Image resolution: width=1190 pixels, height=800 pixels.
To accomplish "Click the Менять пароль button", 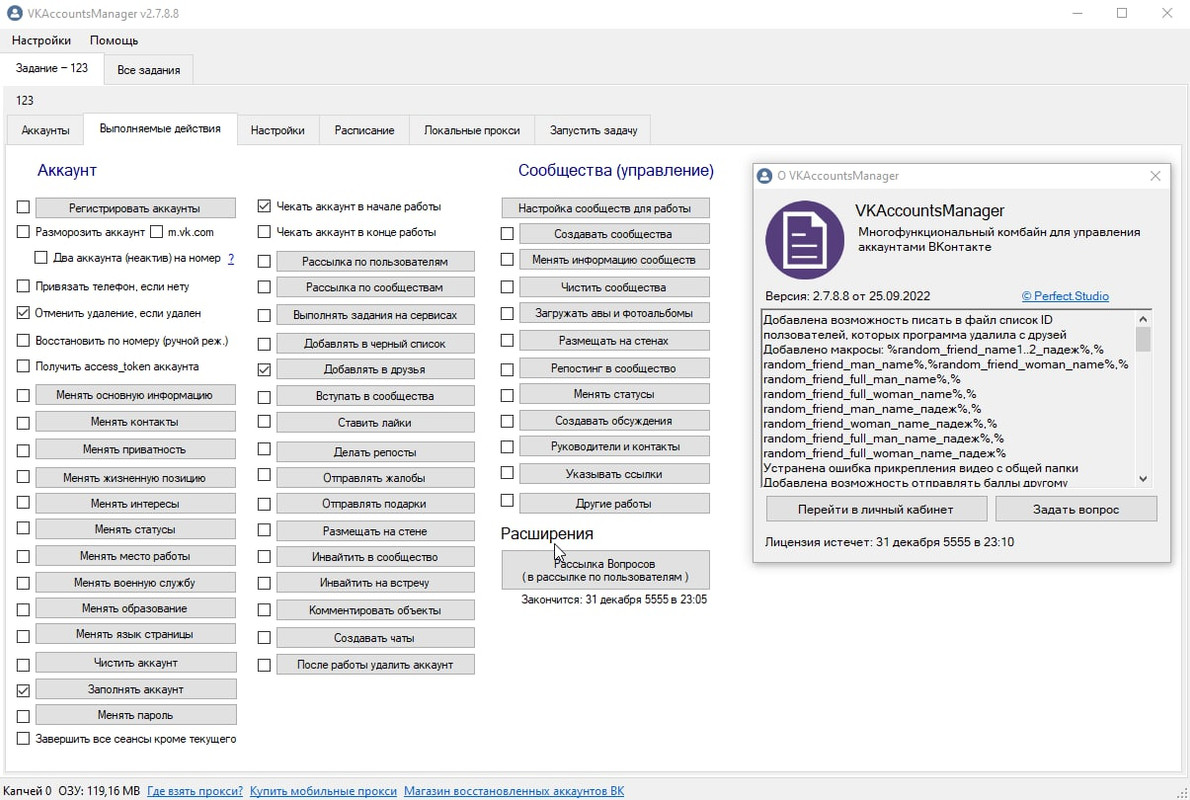I will (x=135, y=715).
